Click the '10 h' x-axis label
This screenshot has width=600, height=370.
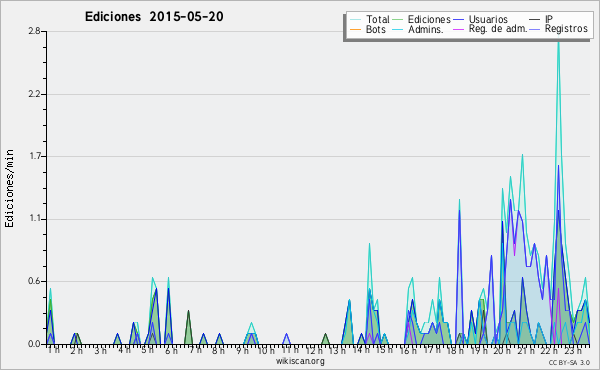coord(266,351)
